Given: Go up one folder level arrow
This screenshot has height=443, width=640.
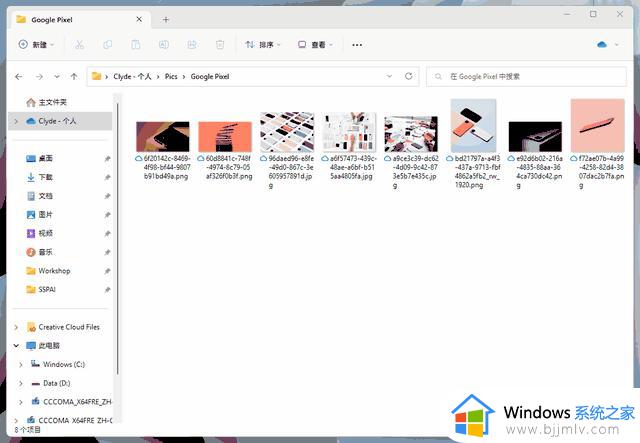Looking at the screenshot, I should 74,76.
